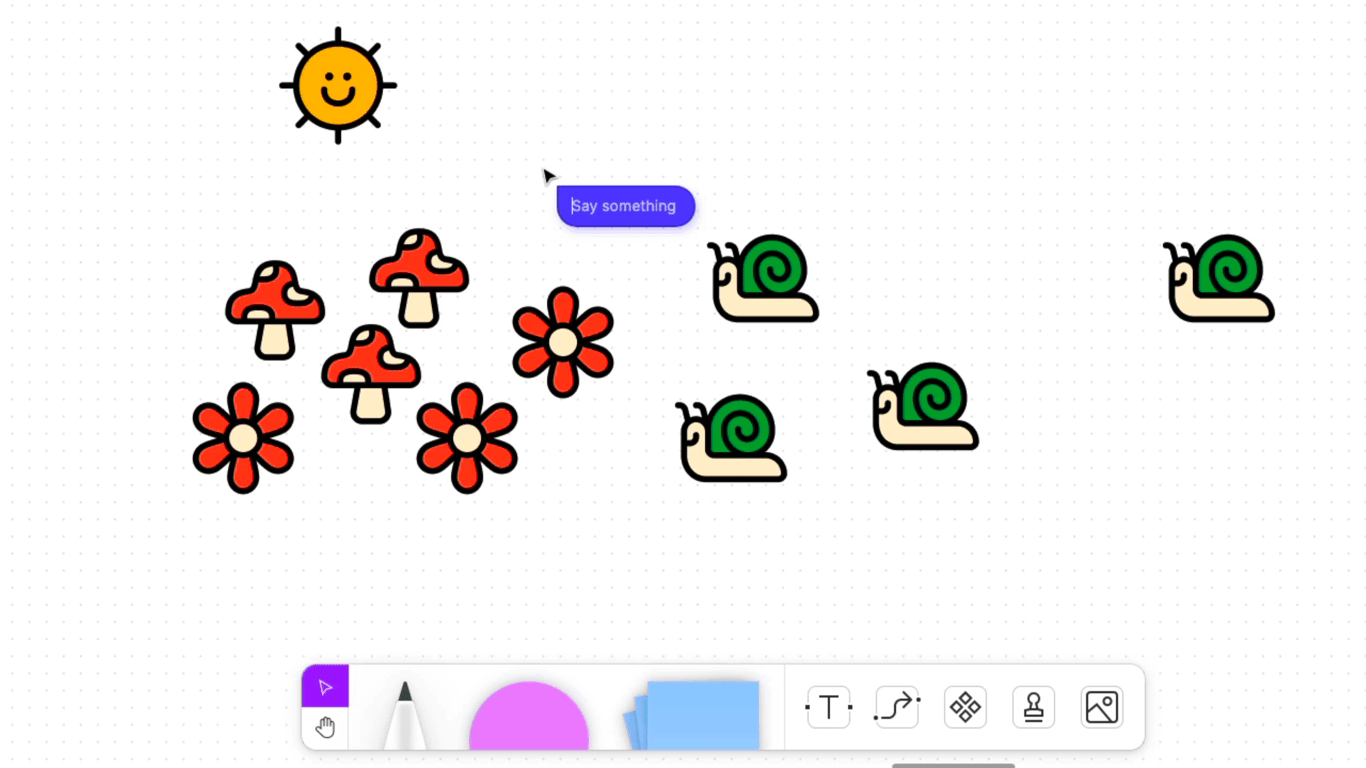The image size is (1366, 768).
Task: Open the insert image tool
Action: [x=1101, y=707]
